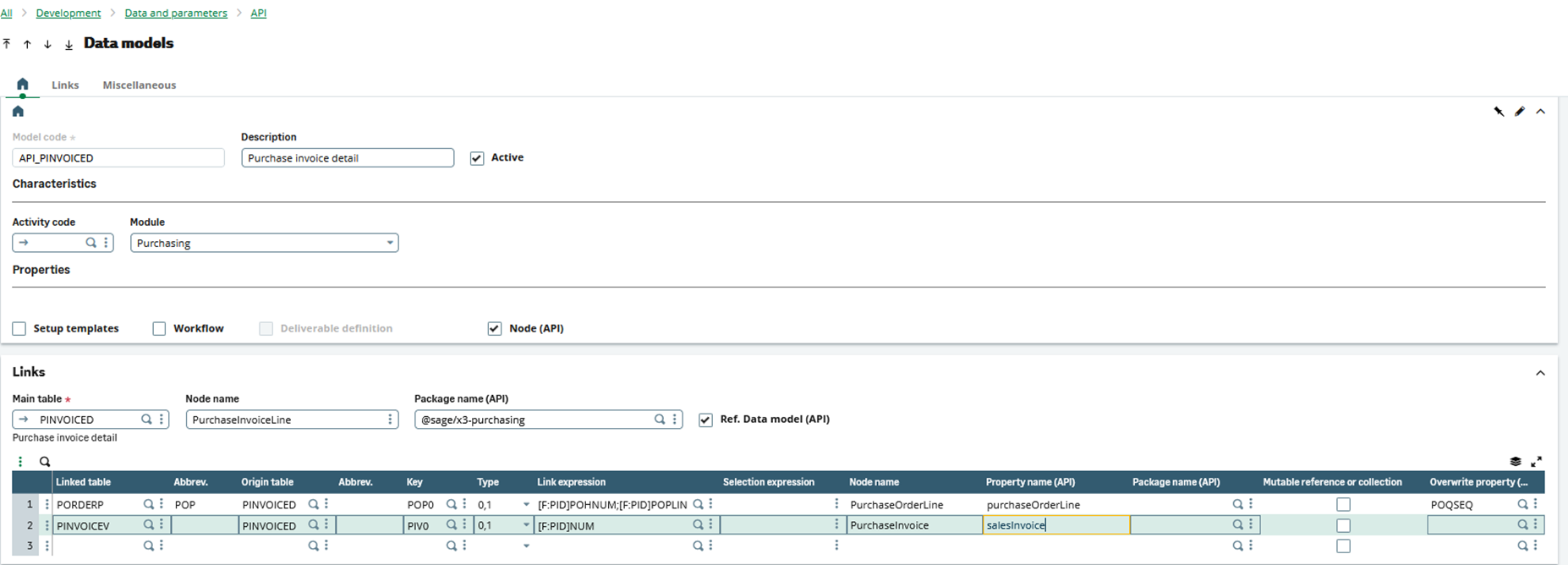Image resolution: width=1568 pixels, height=565 pixels.
Task: Go to first record arrow icon
Action: (7, 44)
